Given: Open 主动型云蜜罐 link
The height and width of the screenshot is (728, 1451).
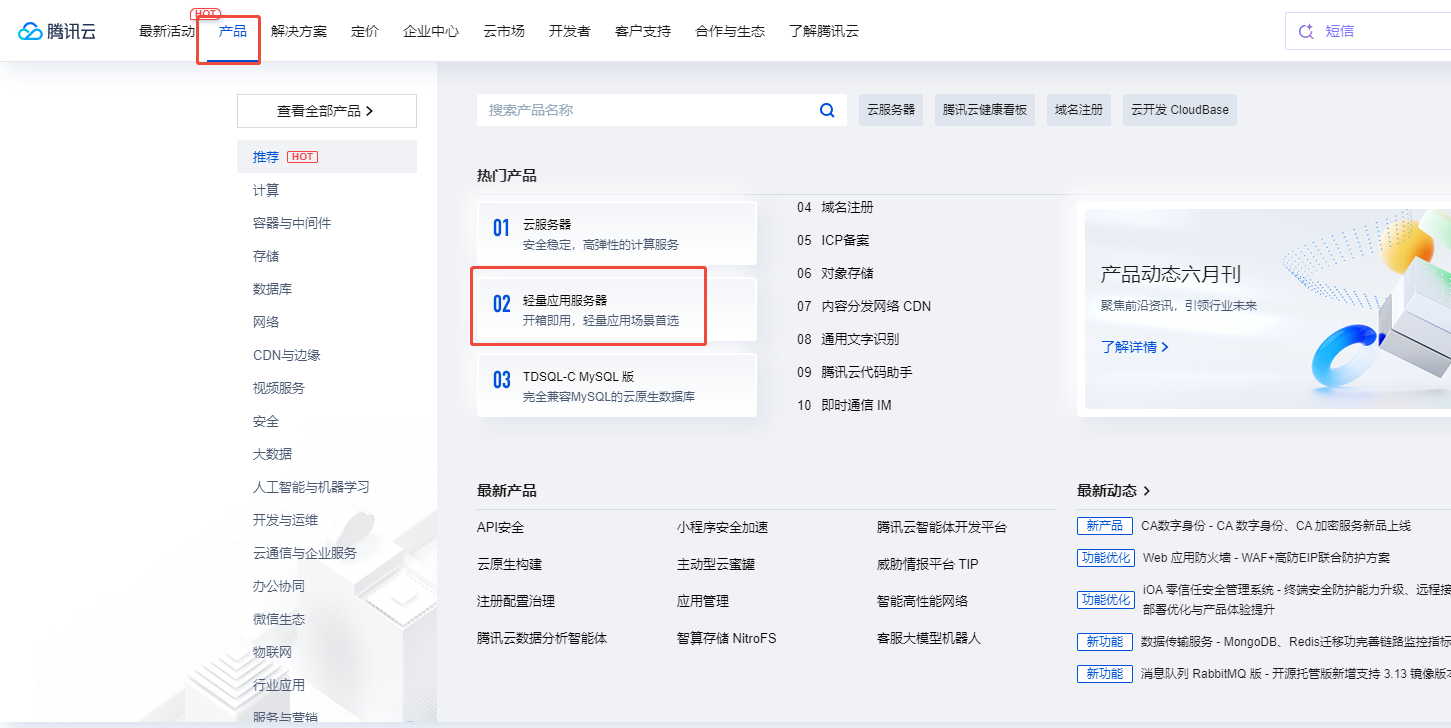Looking at the screenshot, I should coord(716,564).
